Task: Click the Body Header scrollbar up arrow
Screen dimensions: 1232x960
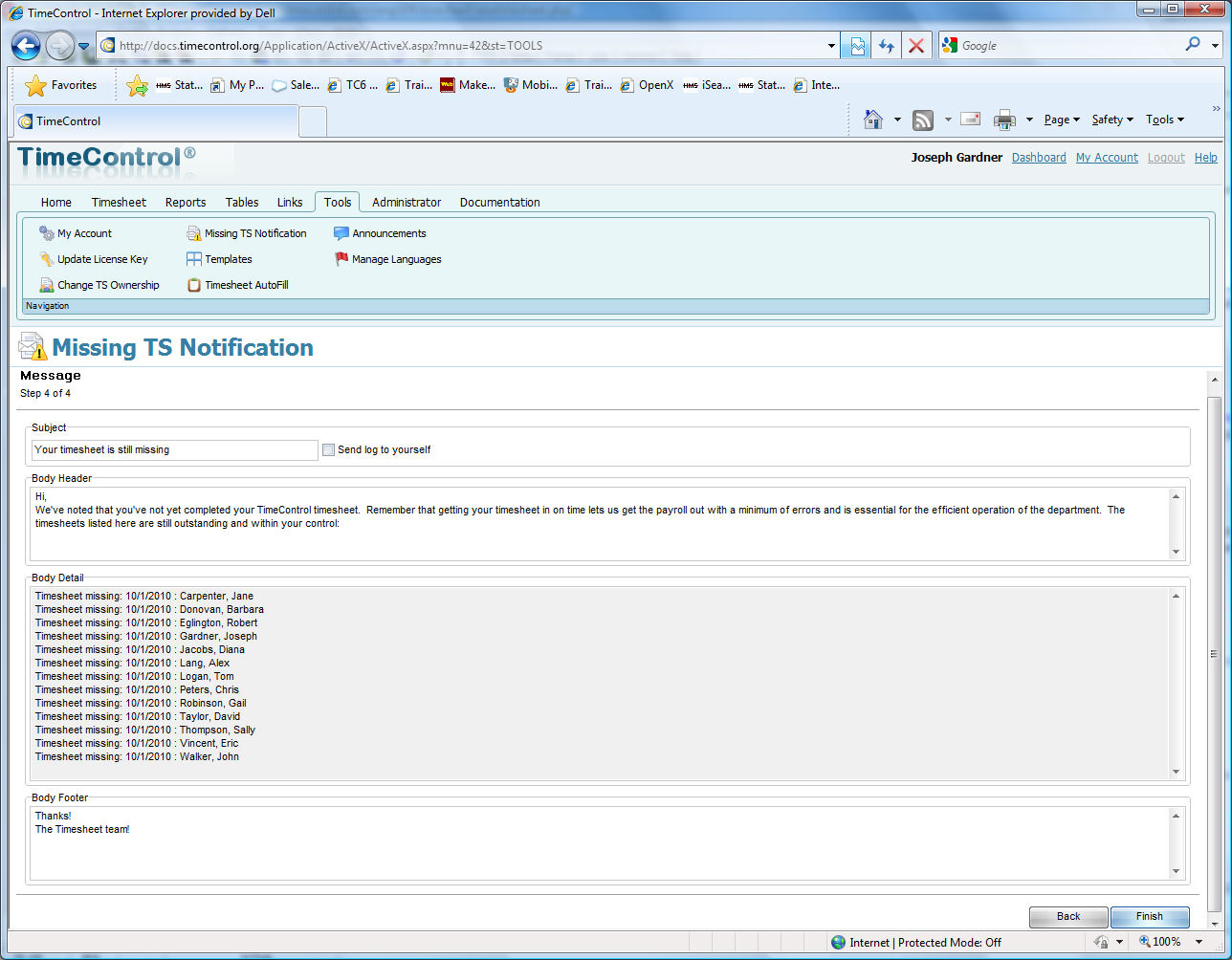Action: (x=1177, y=496)
